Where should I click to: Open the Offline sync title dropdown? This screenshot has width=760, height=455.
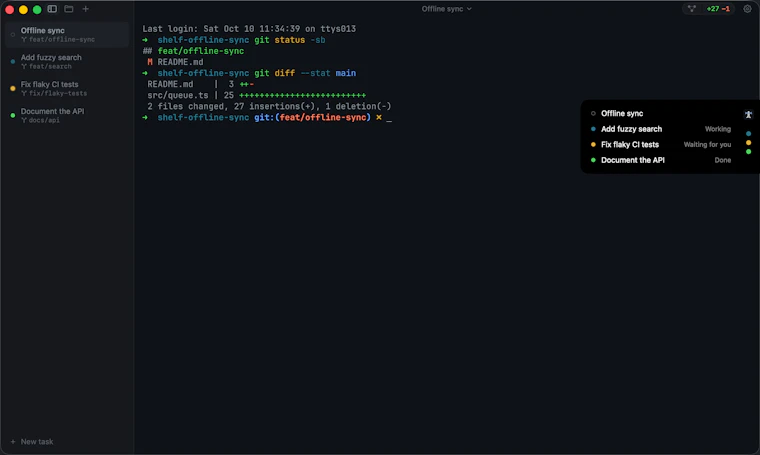pyautogui.click(x=446, y=9)
